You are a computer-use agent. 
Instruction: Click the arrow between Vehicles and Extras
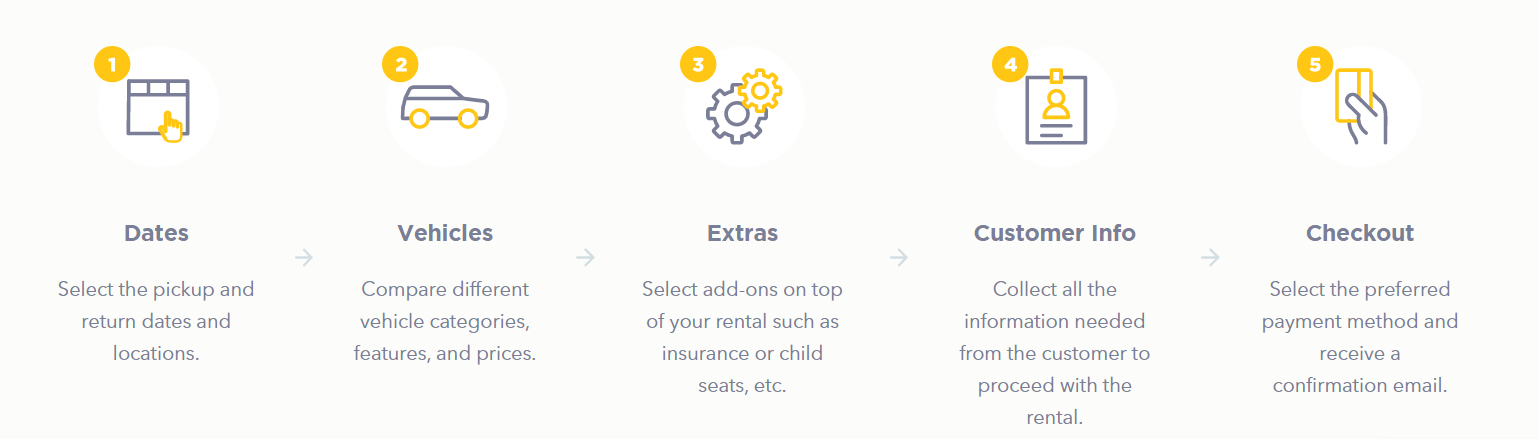585,258
